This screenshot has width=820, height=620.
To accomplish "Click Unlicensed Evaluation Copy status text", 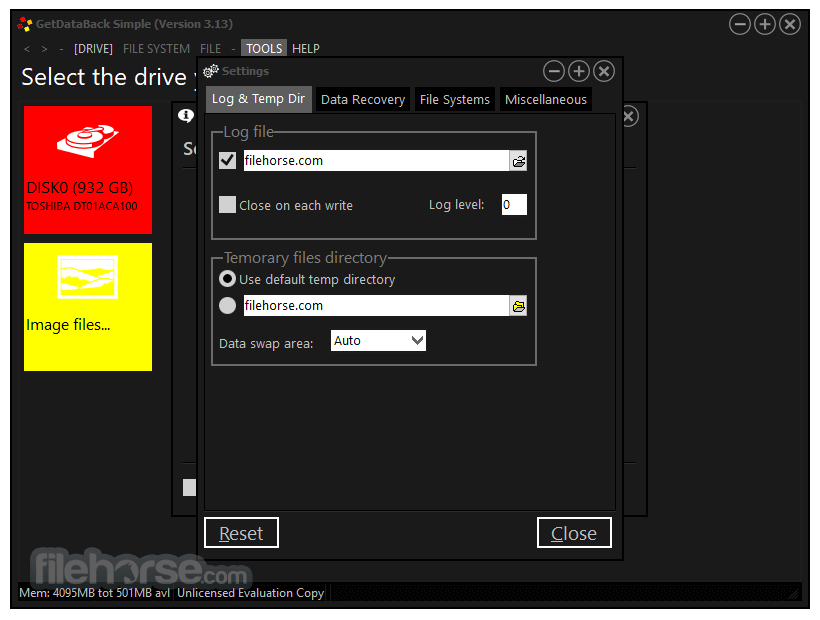I will pos(250,593).
